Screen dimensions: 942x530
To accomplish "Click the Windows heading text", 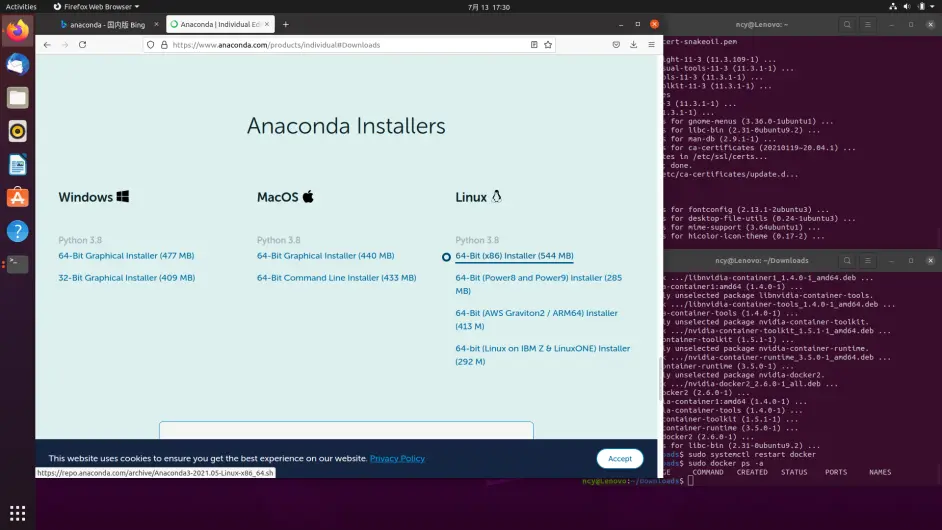I will click(85, 197).
